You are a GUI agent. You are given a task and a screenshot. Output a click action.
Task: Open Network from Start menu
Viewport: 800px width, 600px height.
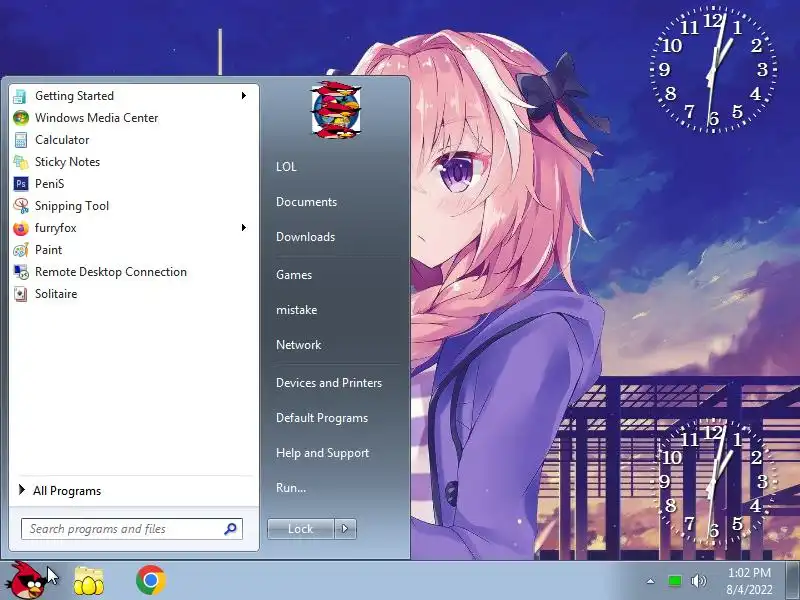tap(298, 345)
